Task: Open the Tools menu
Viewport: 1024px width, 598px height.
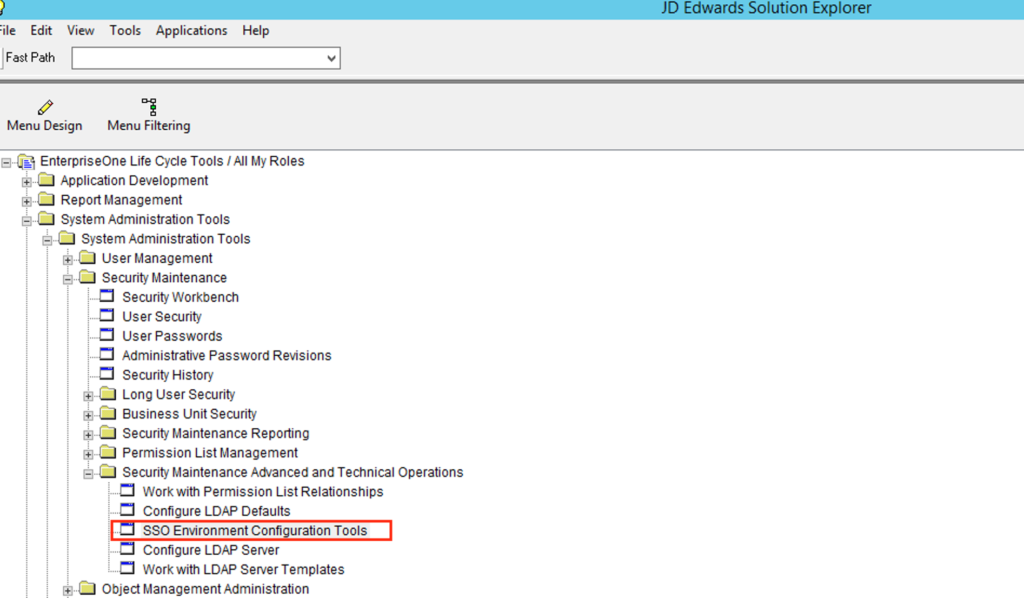Action: (125, 30)
